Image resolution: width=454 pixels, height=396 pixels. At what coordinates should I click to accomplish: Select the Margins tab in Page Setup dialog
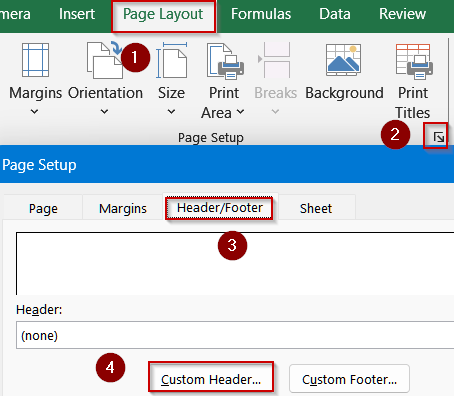coord(123,209)
